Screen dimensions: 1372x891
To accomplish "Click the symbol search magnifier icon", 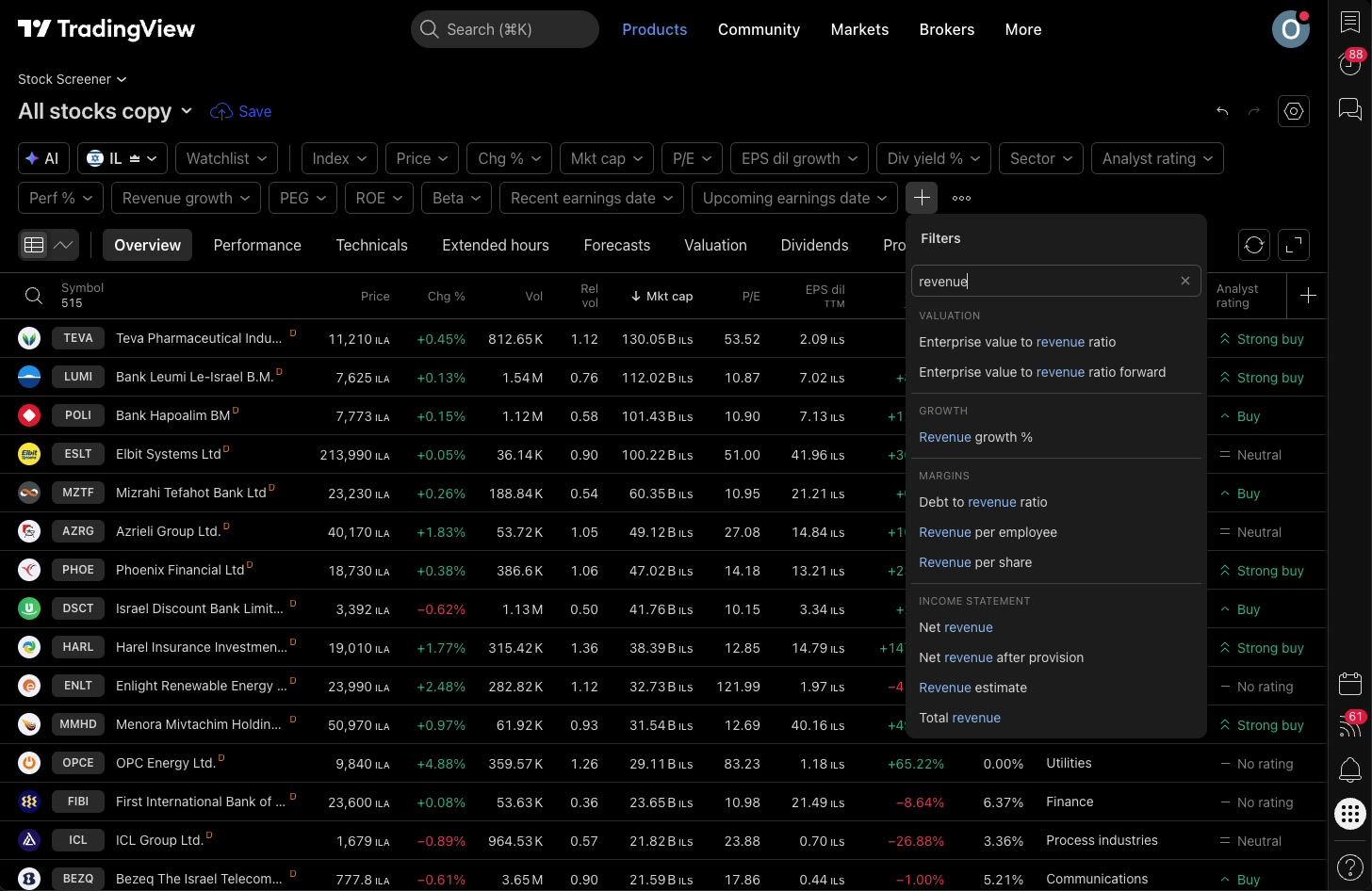I will point(34,296).
